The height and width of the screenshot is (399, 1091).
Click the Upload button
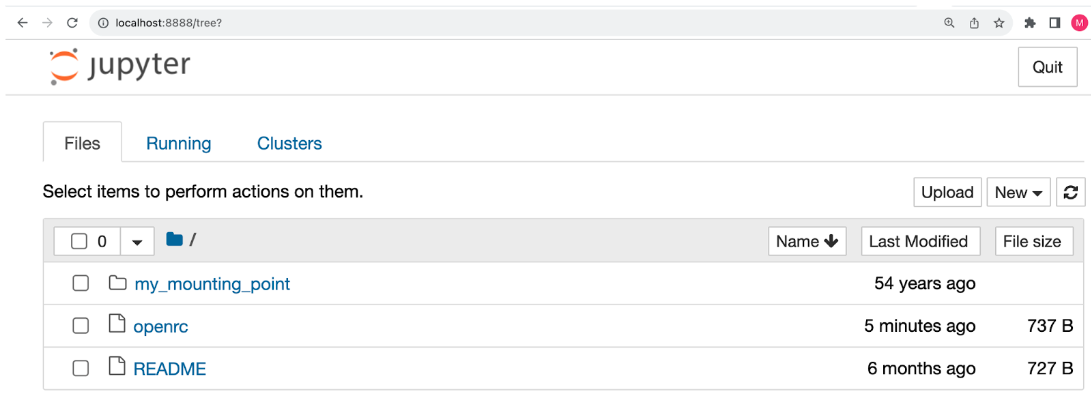tap(947, 192)
